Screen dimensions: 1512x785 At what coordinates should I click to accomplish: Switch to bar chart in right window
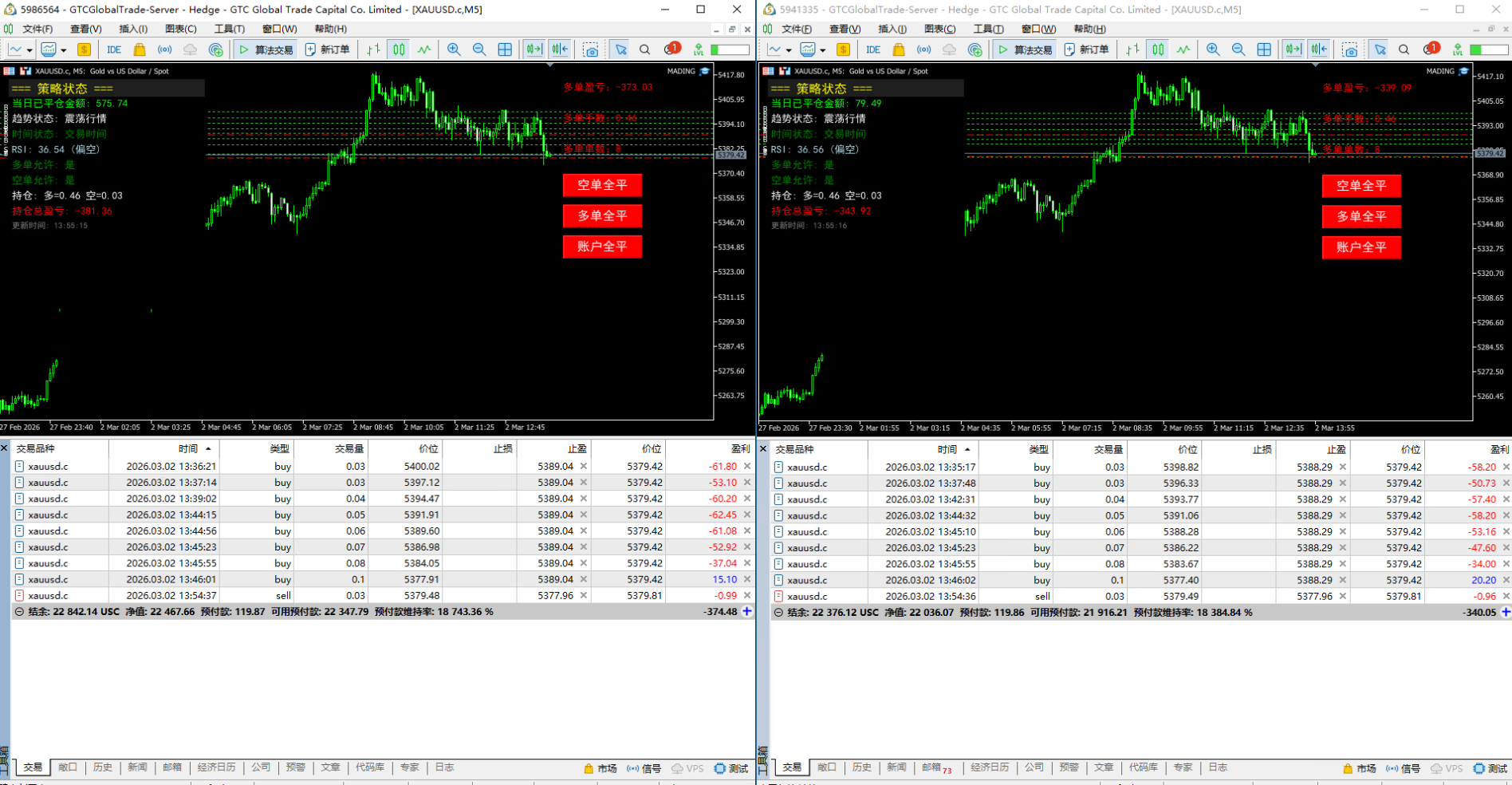(x=1132, y=49)
